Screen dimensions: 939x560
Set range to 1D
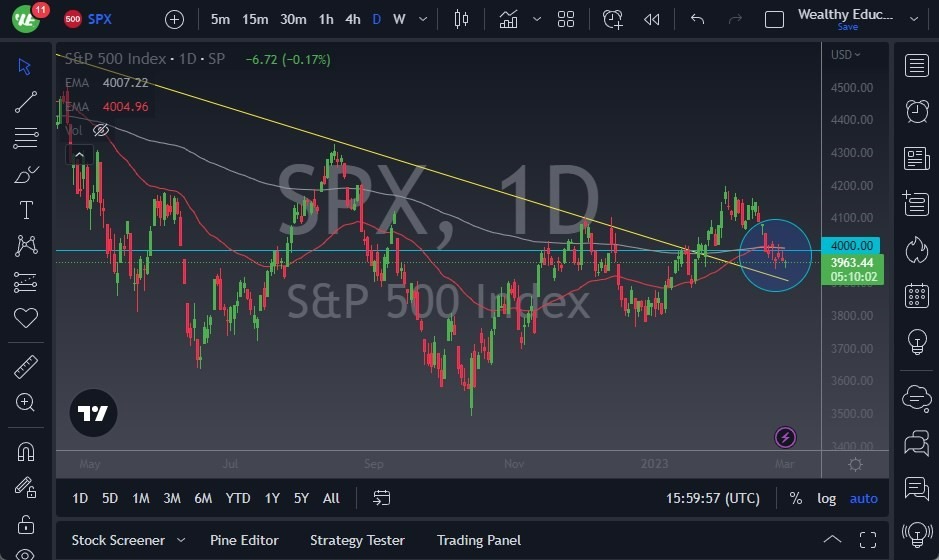80,498
